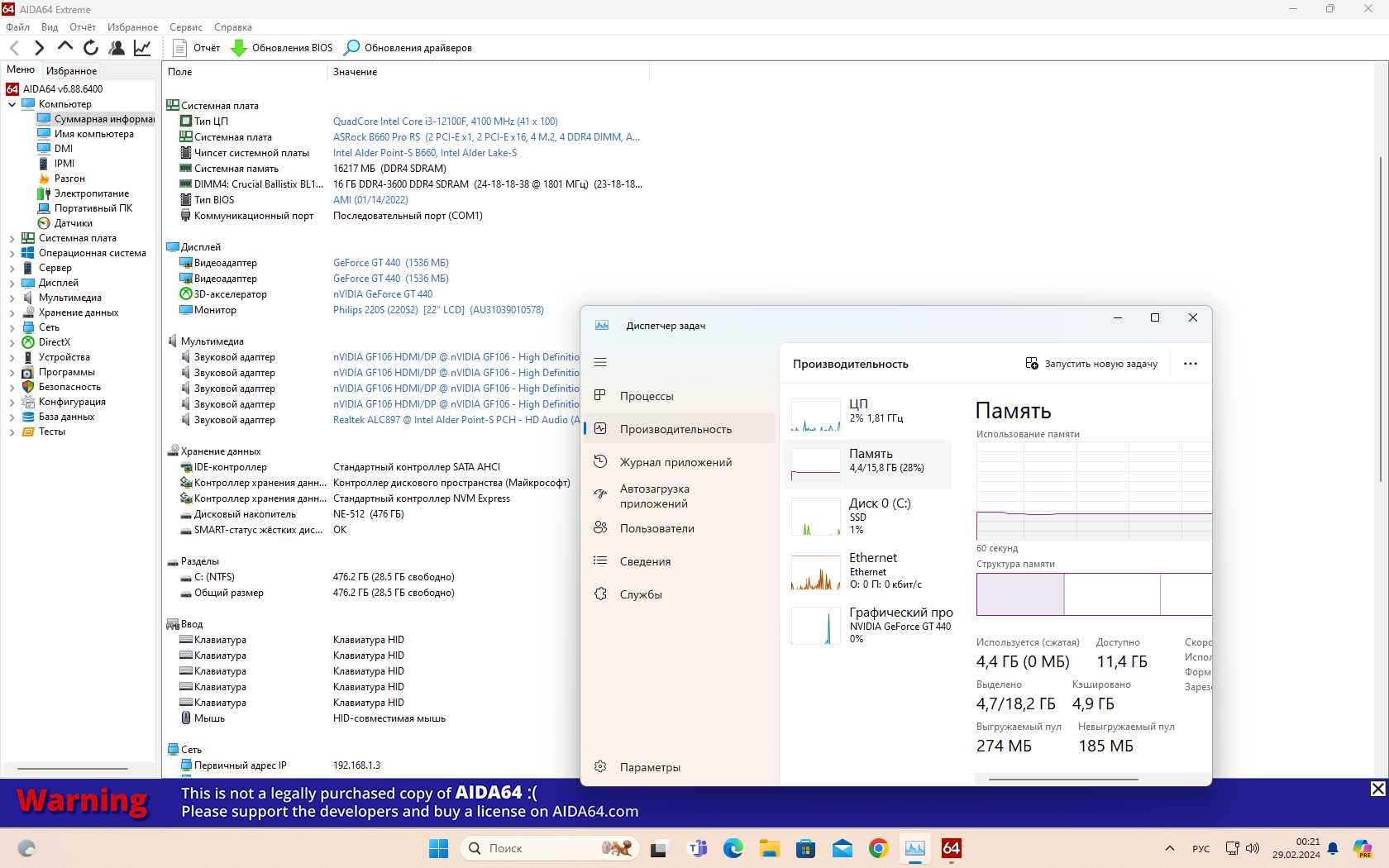Select Суммарная информация in the tree

coord(95,119)
